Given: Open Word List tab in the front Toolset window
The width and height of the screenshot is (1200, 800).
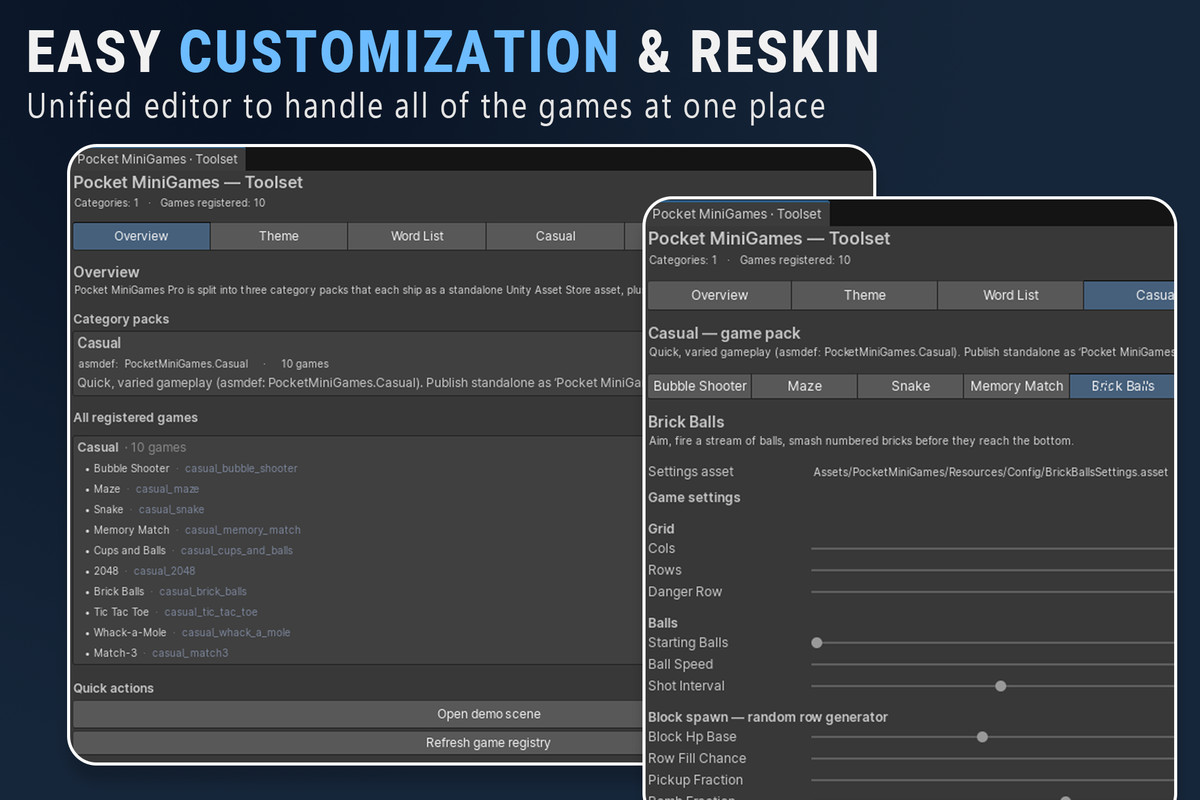Looking at the screenshot, I should coord(1010,295).
